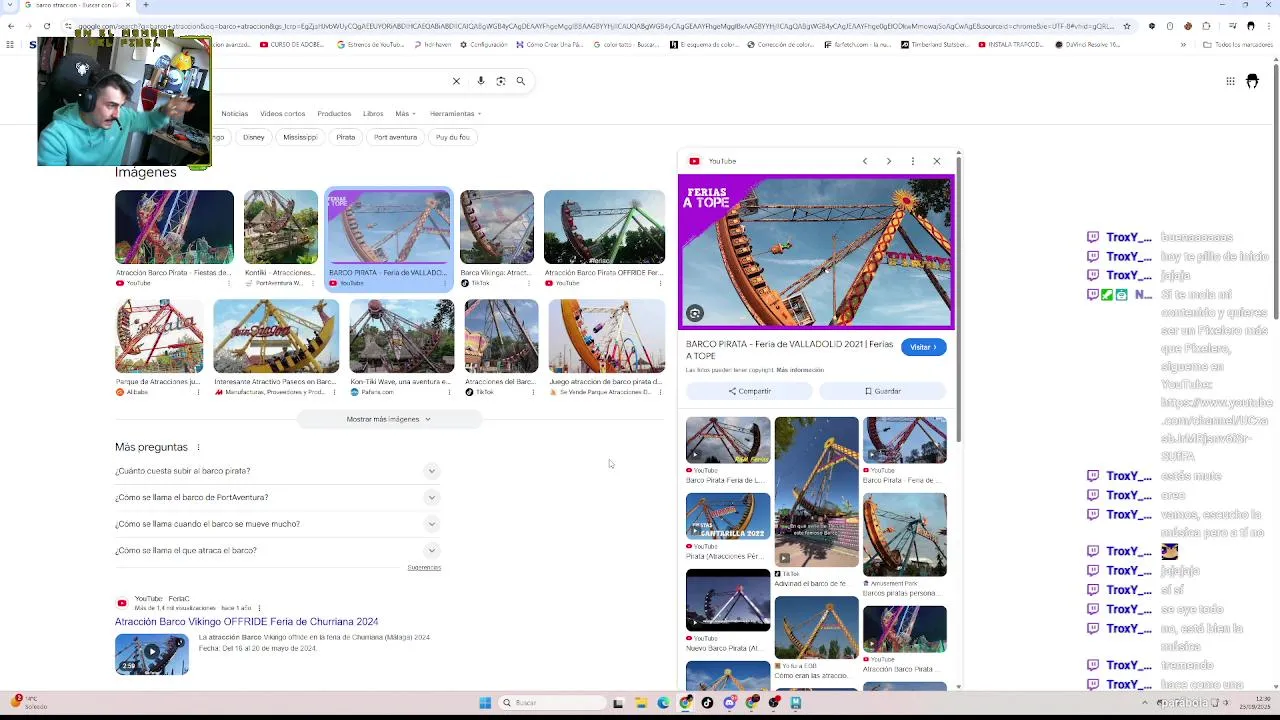This screenshot has width=1280, height=720.
Task: Switch to the Productos tab
Action: (x=334, y=113)
